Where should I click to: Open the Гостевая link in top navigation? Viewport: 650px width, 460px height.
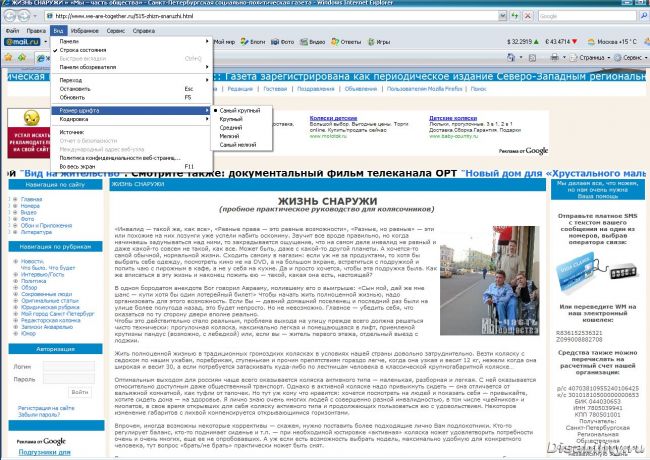(x=275, y=89)
